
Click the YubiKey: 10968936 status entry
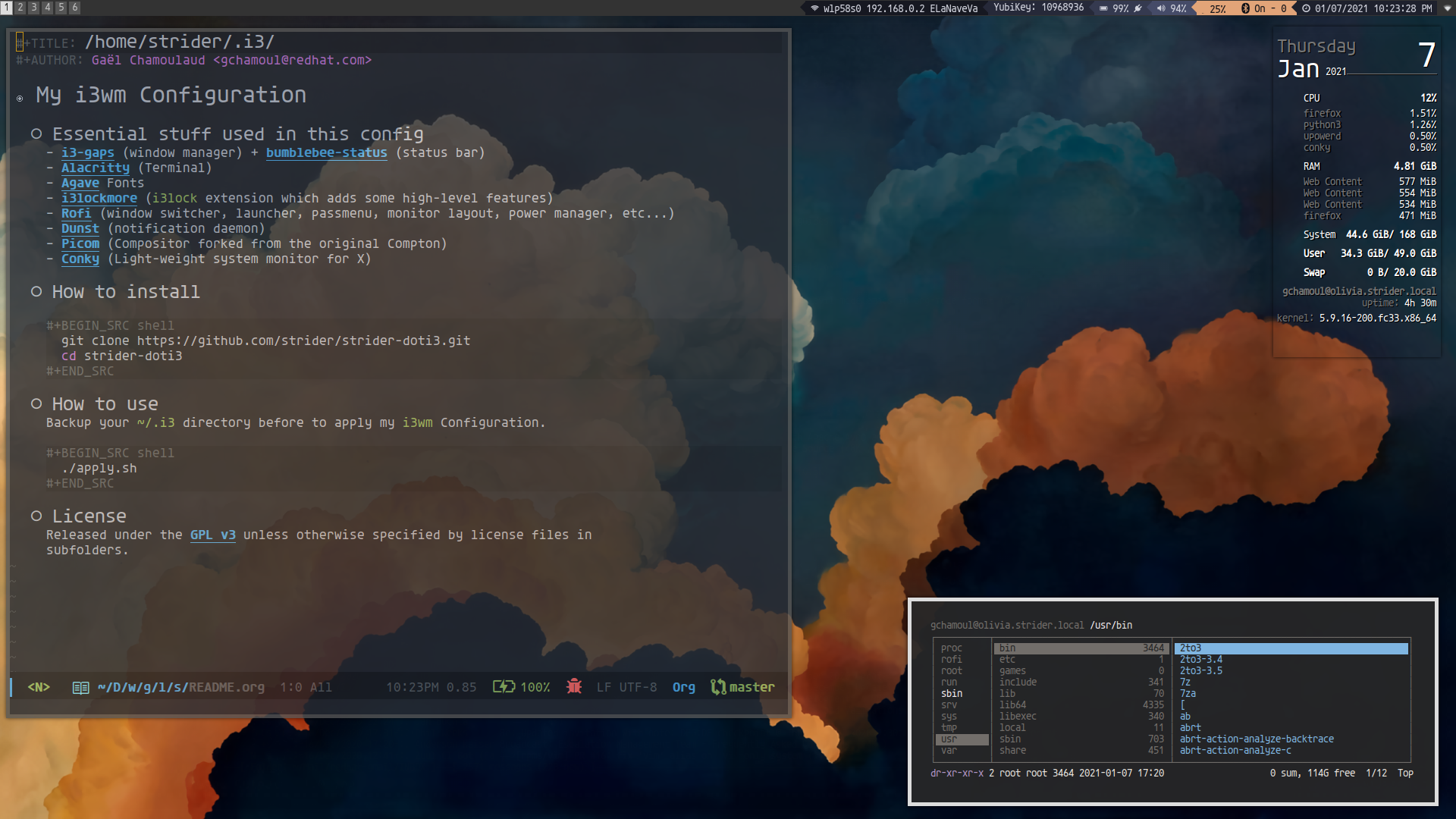[x=1039, y=8]
